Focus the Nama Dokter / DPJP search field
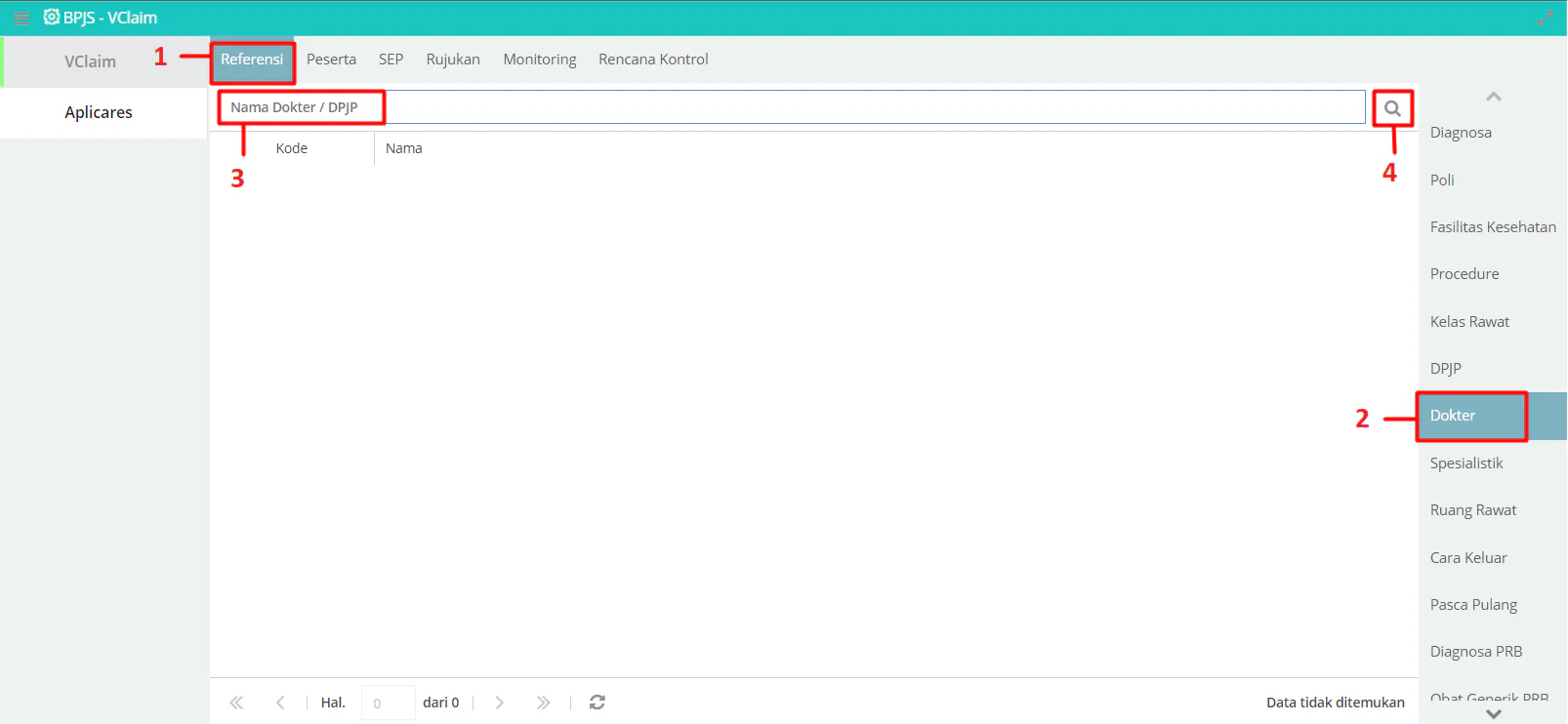The width and height of the screenshot is (1568, 724). pyautogui.click(x=792, y=107)
